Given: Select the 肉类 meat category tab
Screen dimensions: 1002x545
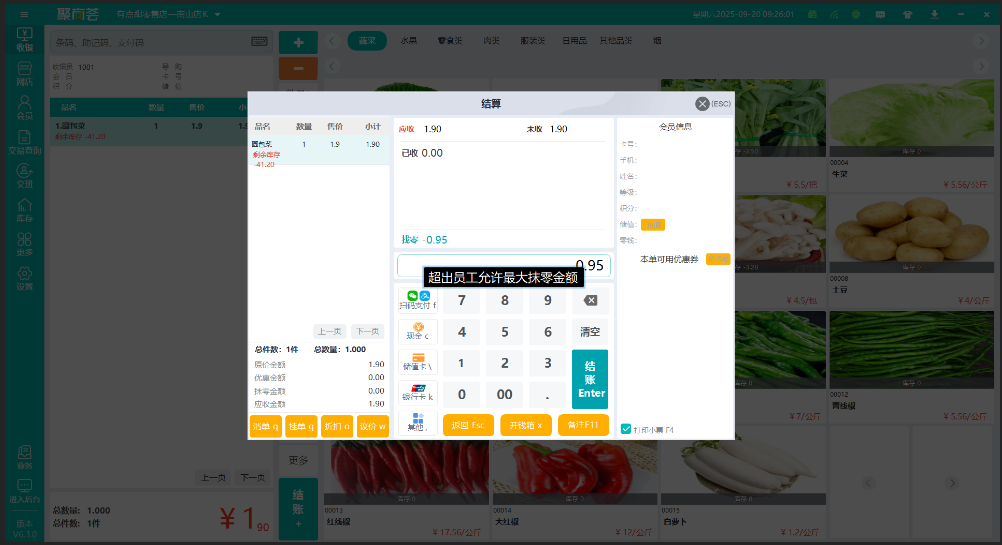Looking at the screenshot, I should pyautogui.click(x=491, y=41).
